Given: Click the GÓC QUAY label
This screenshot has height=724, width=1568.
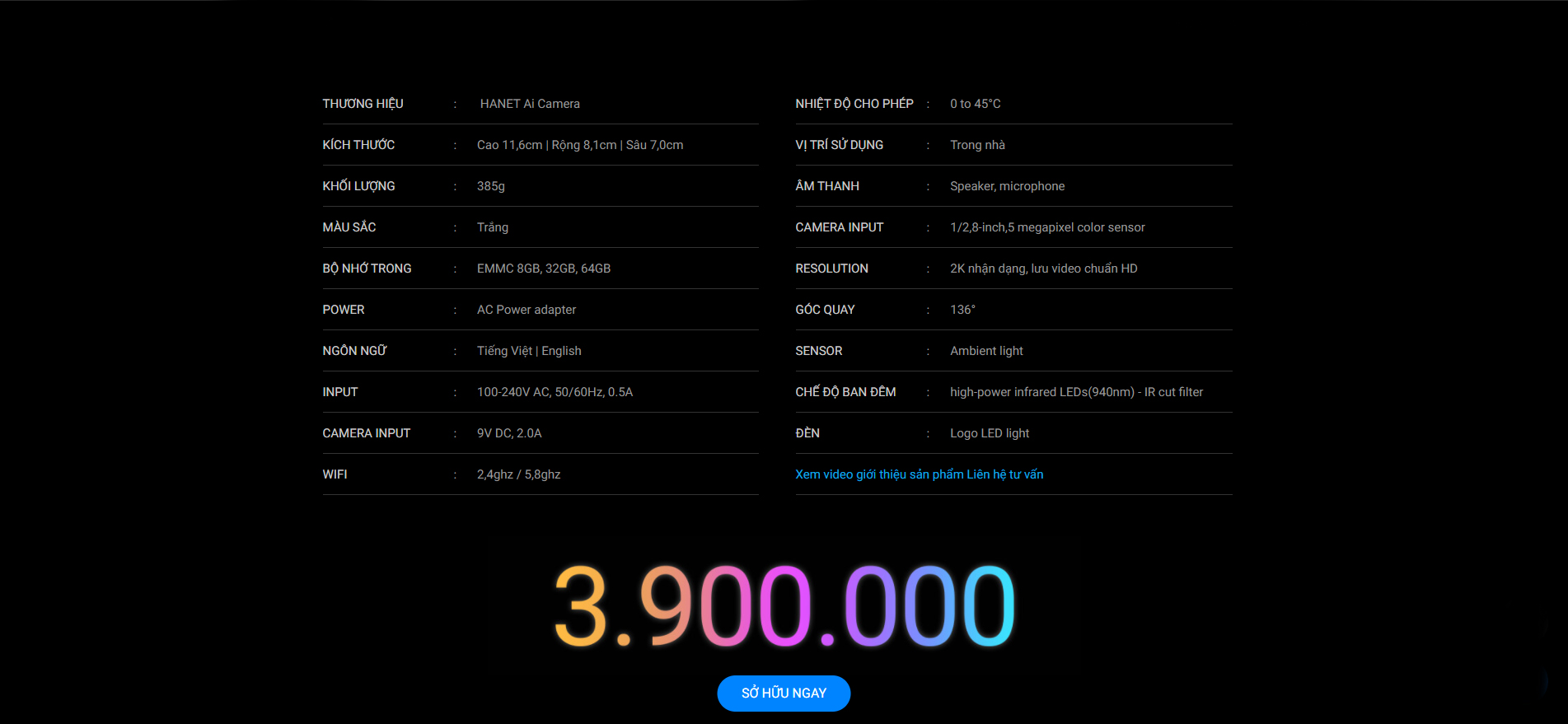Looking at the screenshot, I should tap(826, 310).
